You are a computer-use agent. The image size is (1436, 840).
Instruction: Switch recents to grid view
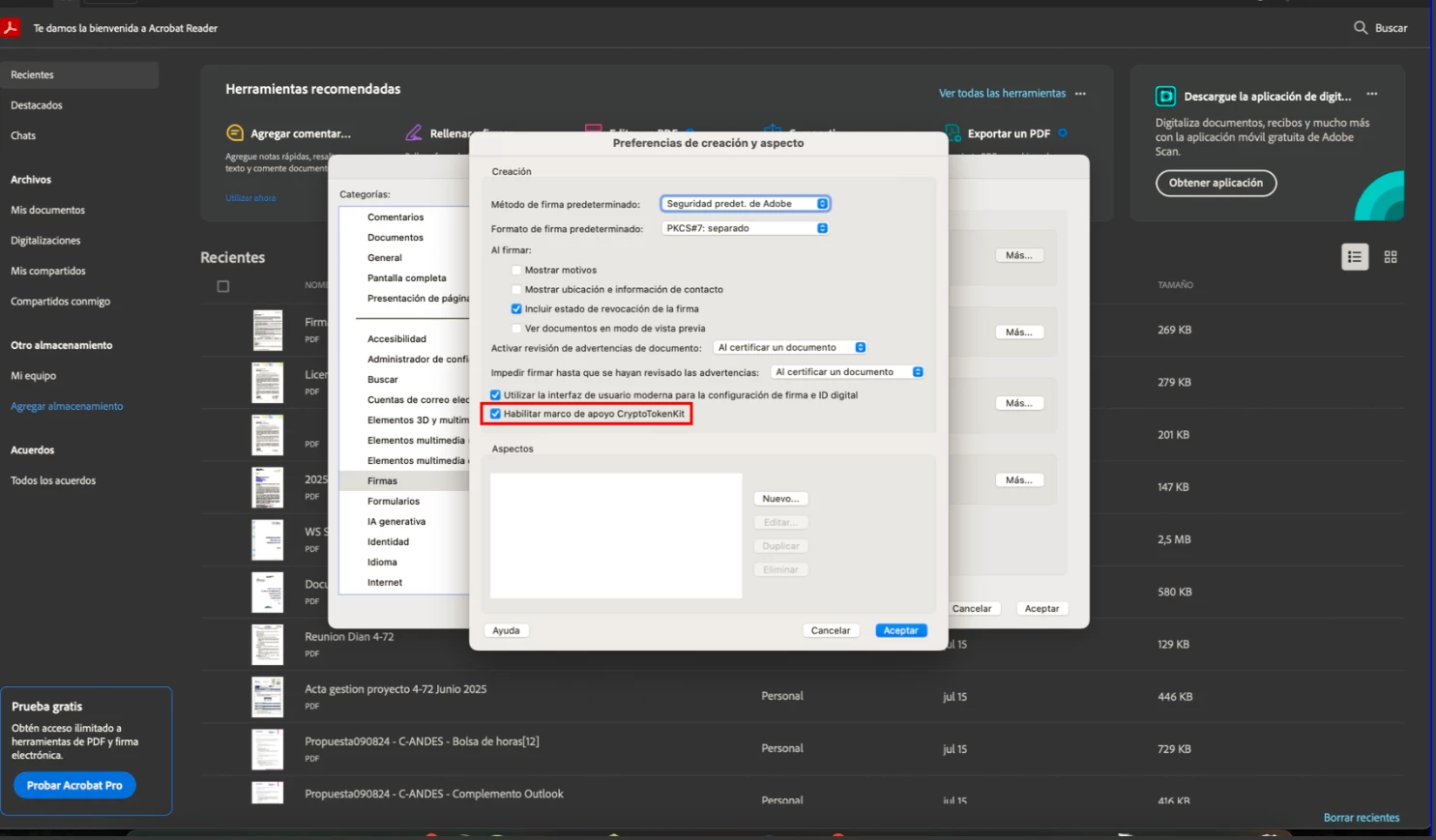coord(1391,257)
